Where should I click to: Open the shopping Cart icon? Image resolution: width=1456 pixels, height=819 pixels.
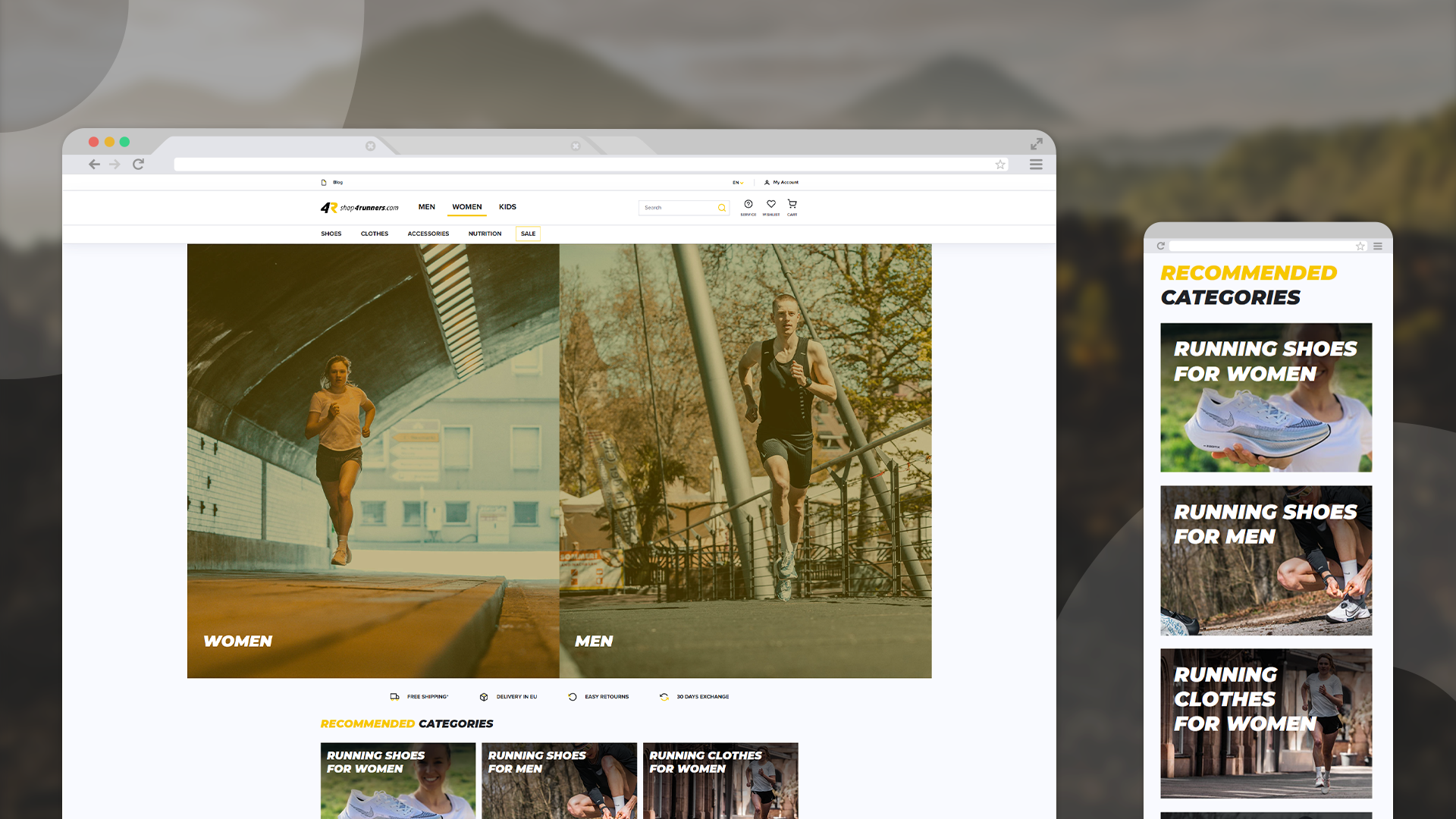[x=792, y=205]
